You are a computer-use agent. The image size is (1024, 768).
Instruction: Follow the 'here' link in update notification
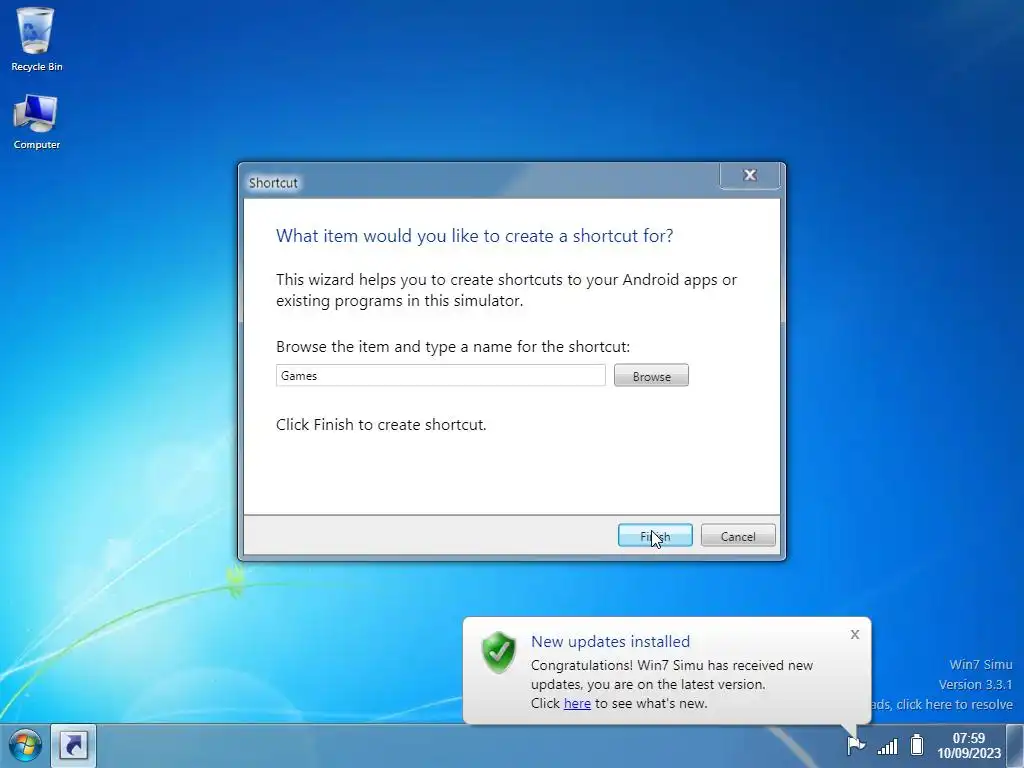(577, 703)
